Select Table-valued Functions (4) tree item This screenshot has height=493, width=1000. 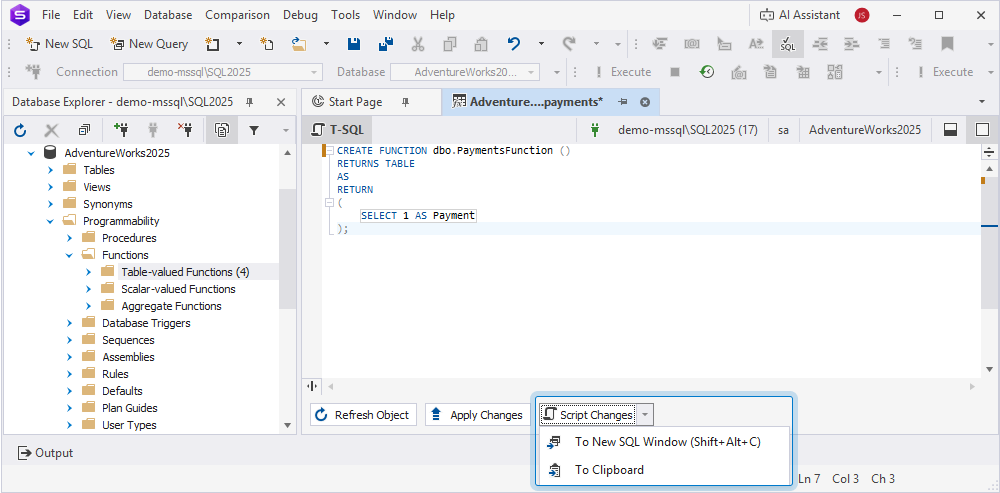[x=185, y=272]
